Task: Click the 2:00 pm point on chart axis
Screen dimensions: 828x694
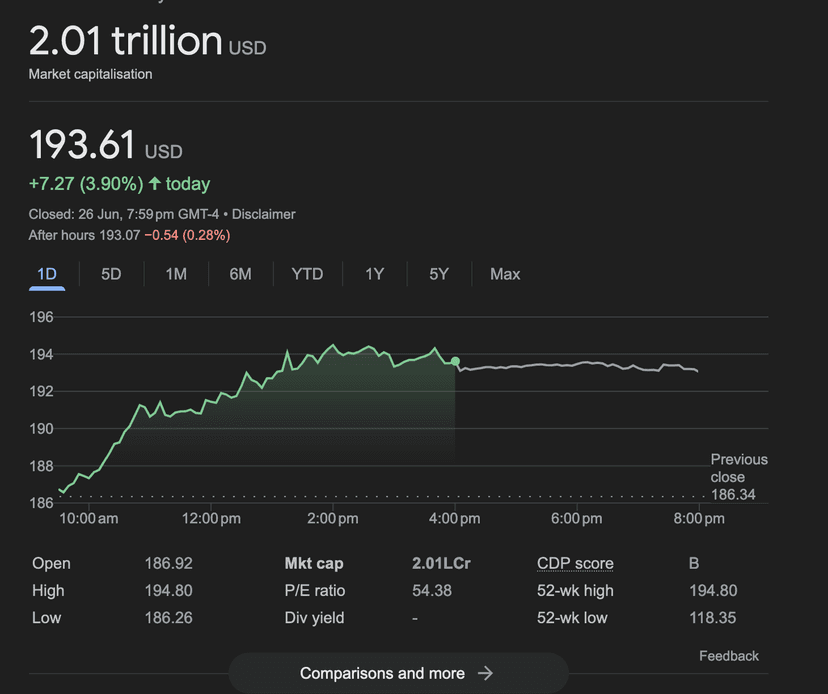Action: pyautogui.click(x=333, y=518)
